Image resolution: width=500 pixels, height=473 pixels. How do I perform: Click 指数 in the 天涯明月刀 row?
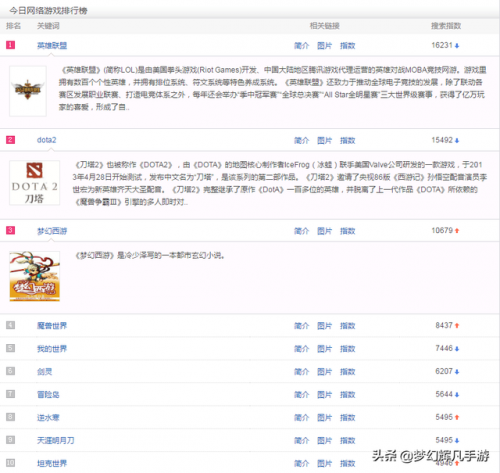[348, 440]
